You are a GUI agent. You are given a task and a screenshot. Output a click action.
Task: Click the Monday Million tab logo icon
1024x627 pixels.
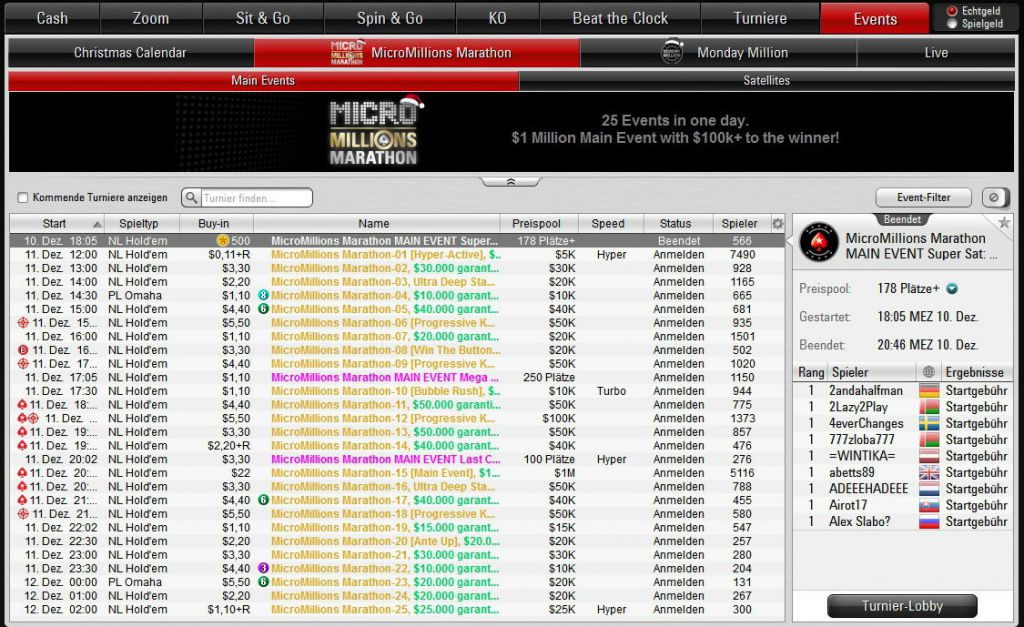pyautogui.click(x=671, y=52)
